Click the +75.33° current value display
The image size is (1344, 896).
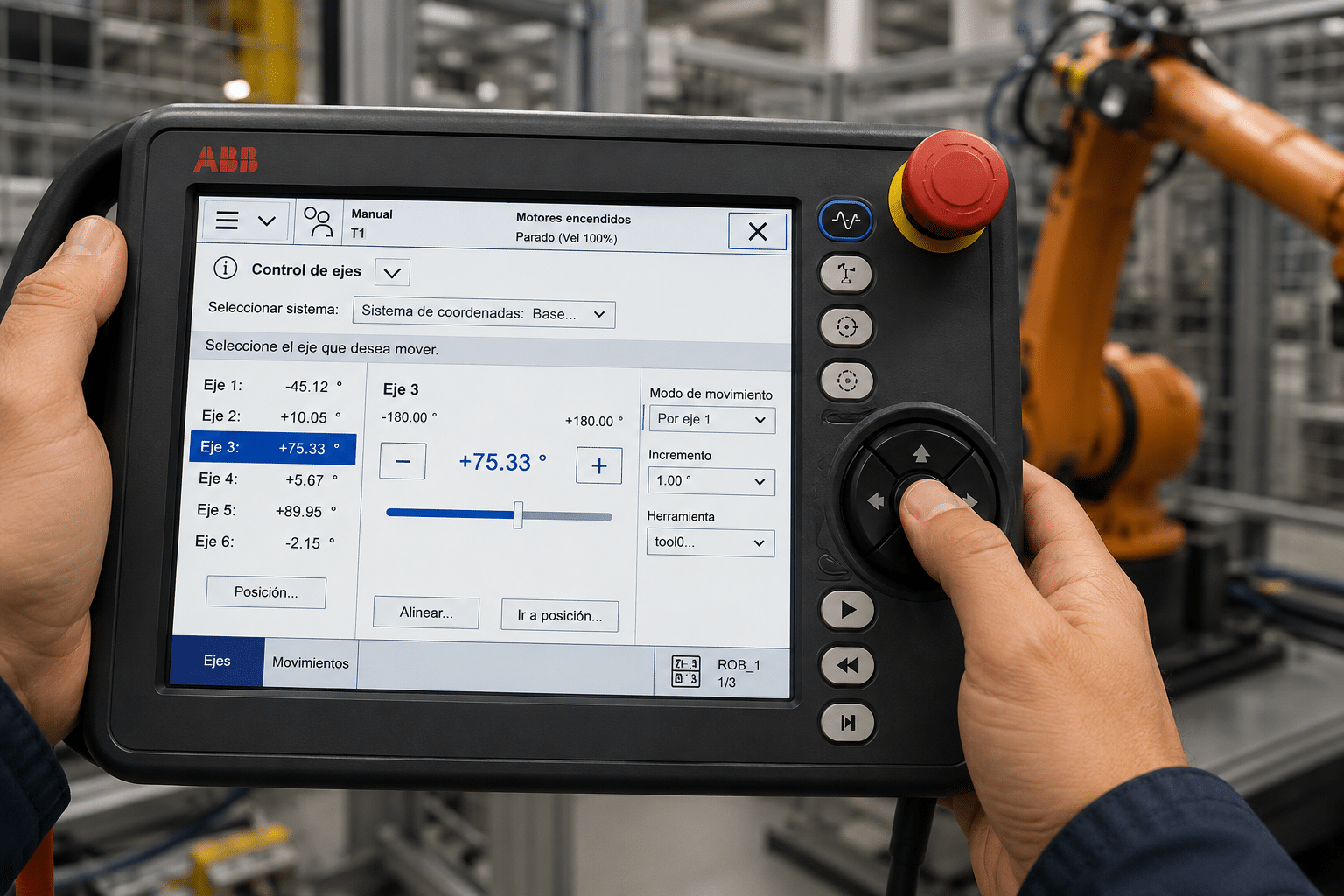pyautogui.click(x=502, y=462)
